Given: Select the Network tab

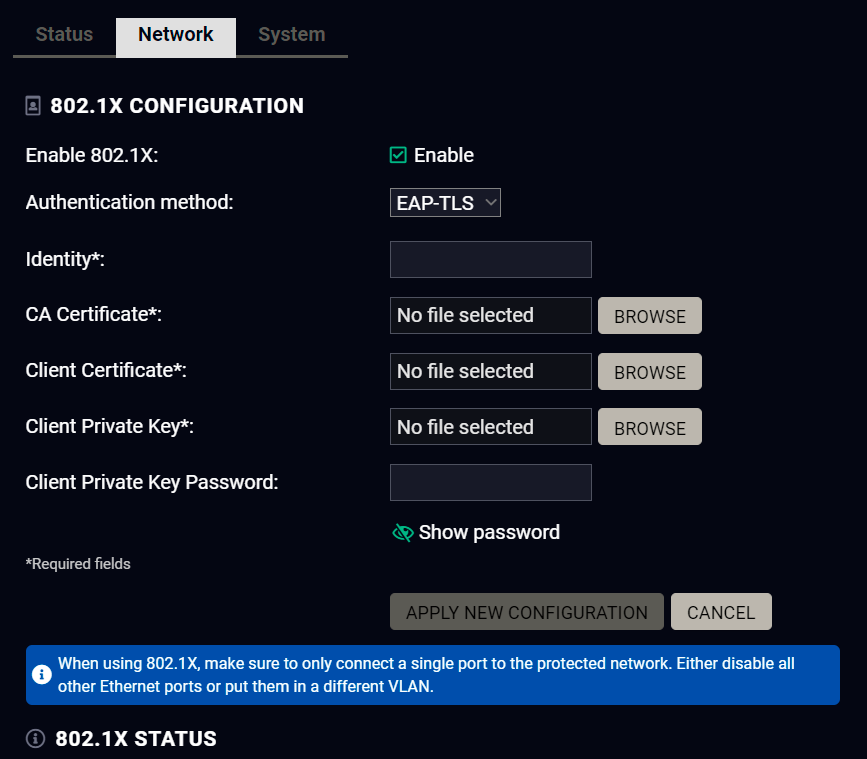Looking at the screenshot, I should tap(176, 35).
